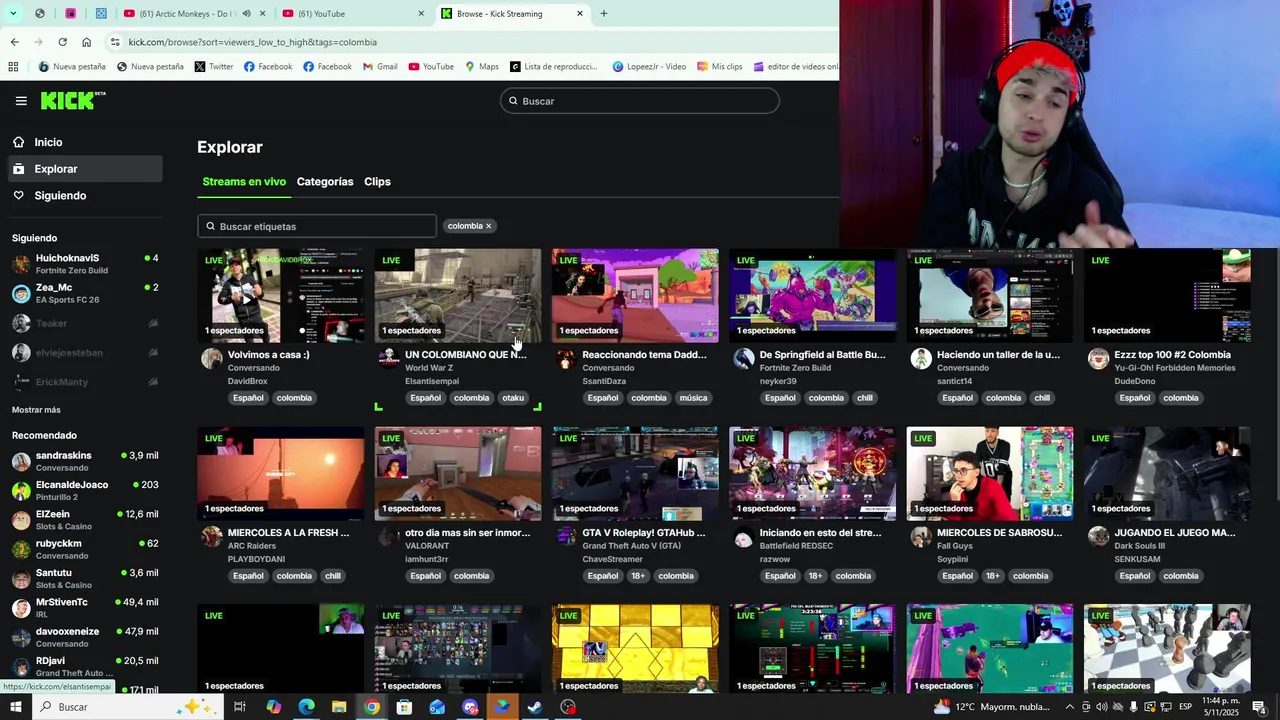Screen dimensions: 1280x720
Task: Click Fortnite Zero Build category under neyker39
Action: (x=795, y=368)
